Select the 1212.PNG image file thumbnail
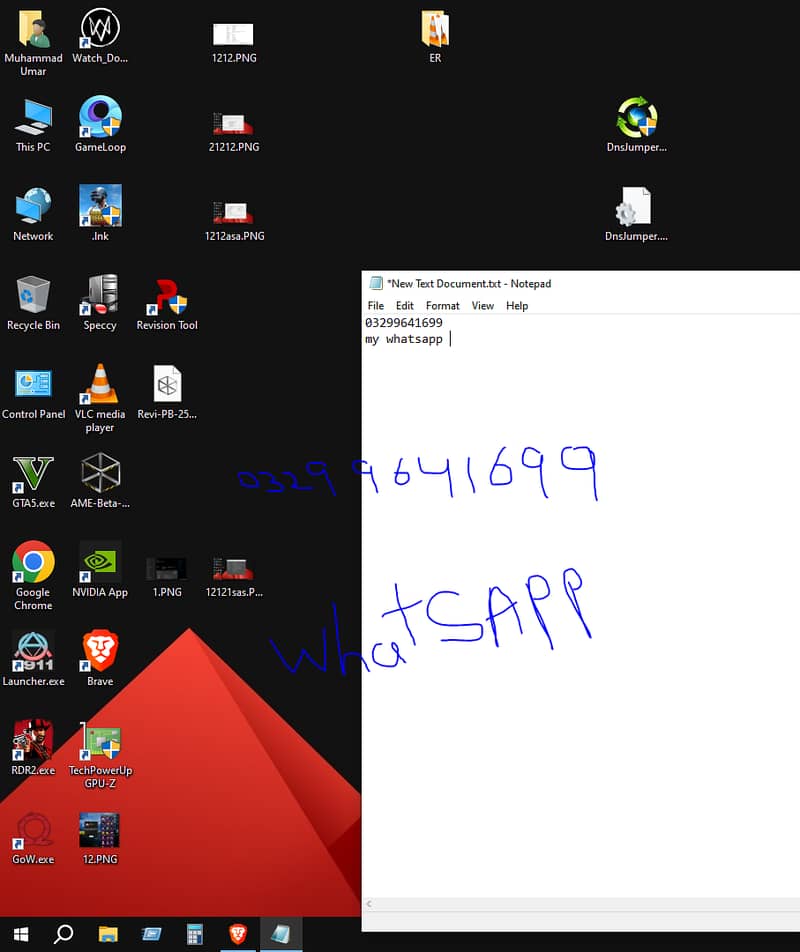800x952 pixels. point(233,34)
